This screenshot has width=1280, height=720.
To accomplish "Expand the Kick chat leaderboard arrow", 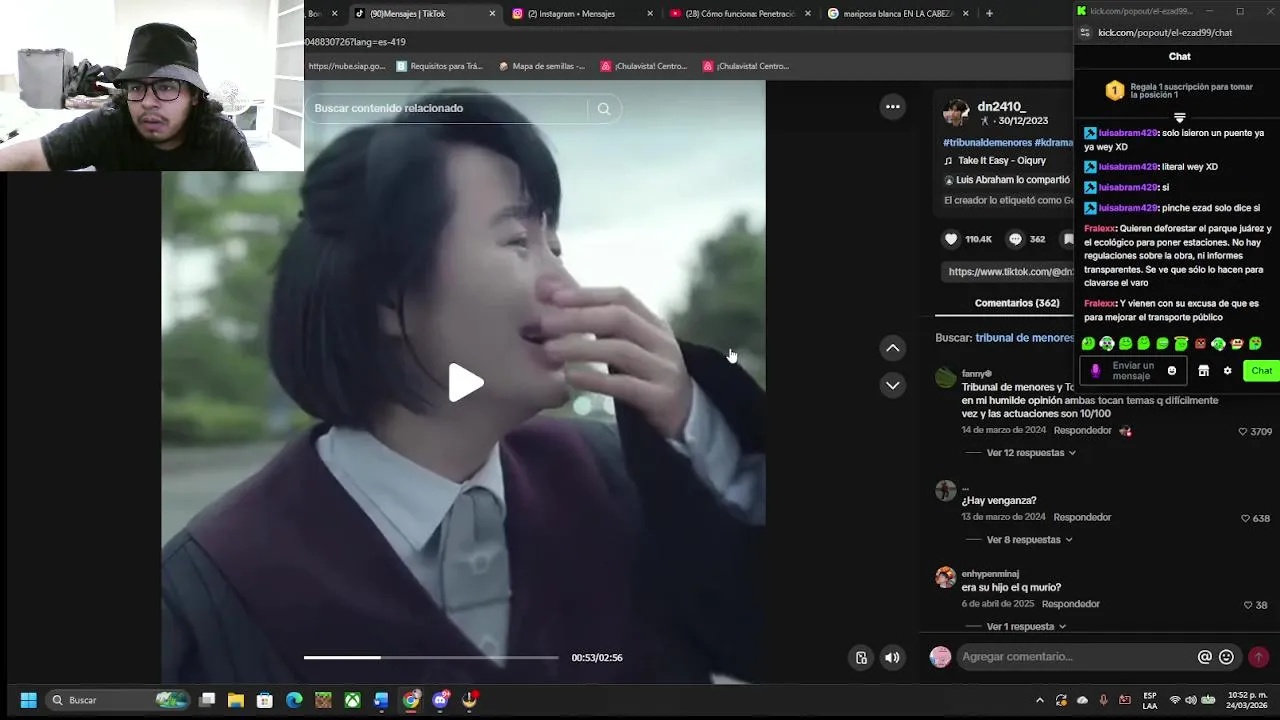I will [x=1180, y=118].
